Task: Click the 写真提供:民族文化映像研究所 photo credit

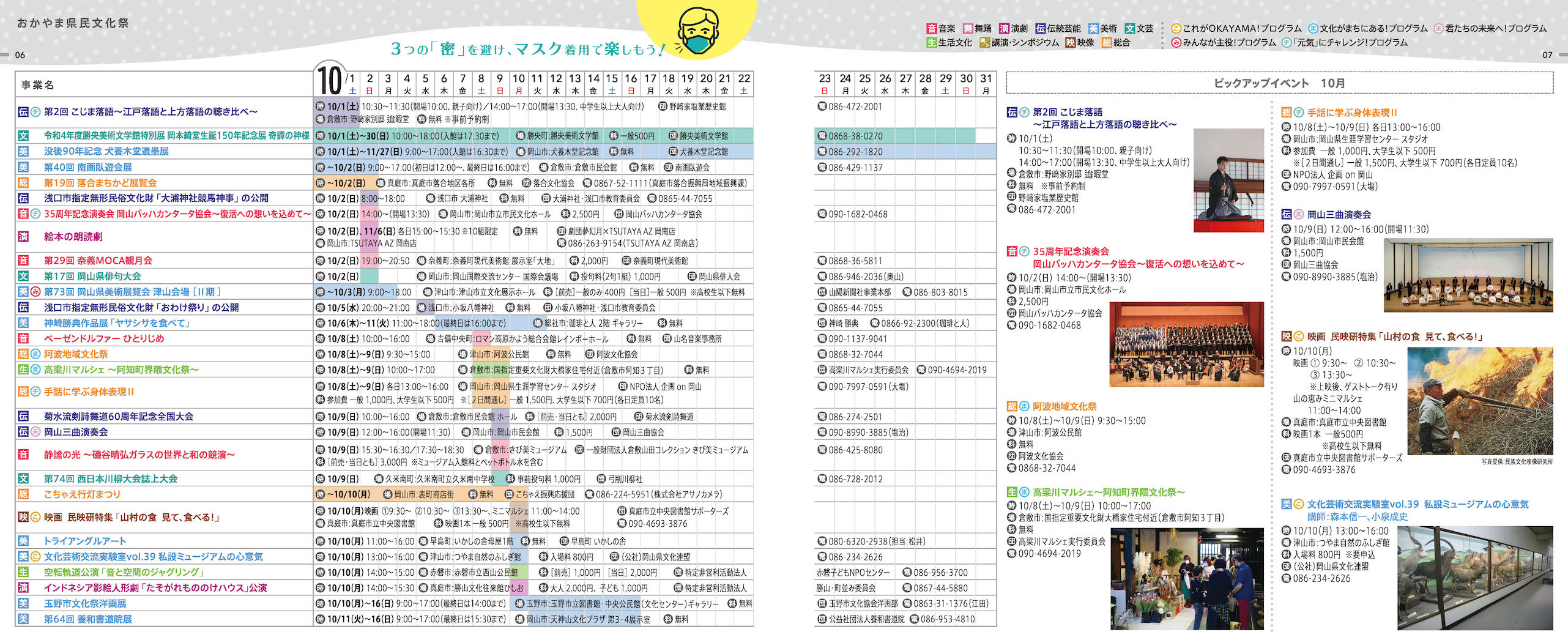Action: coord(1517,461)
